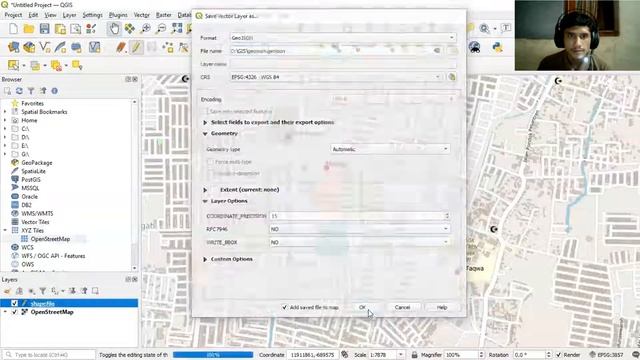Select the Pan Map hand tool
640x360 pixels.
(x=114, y=29)
